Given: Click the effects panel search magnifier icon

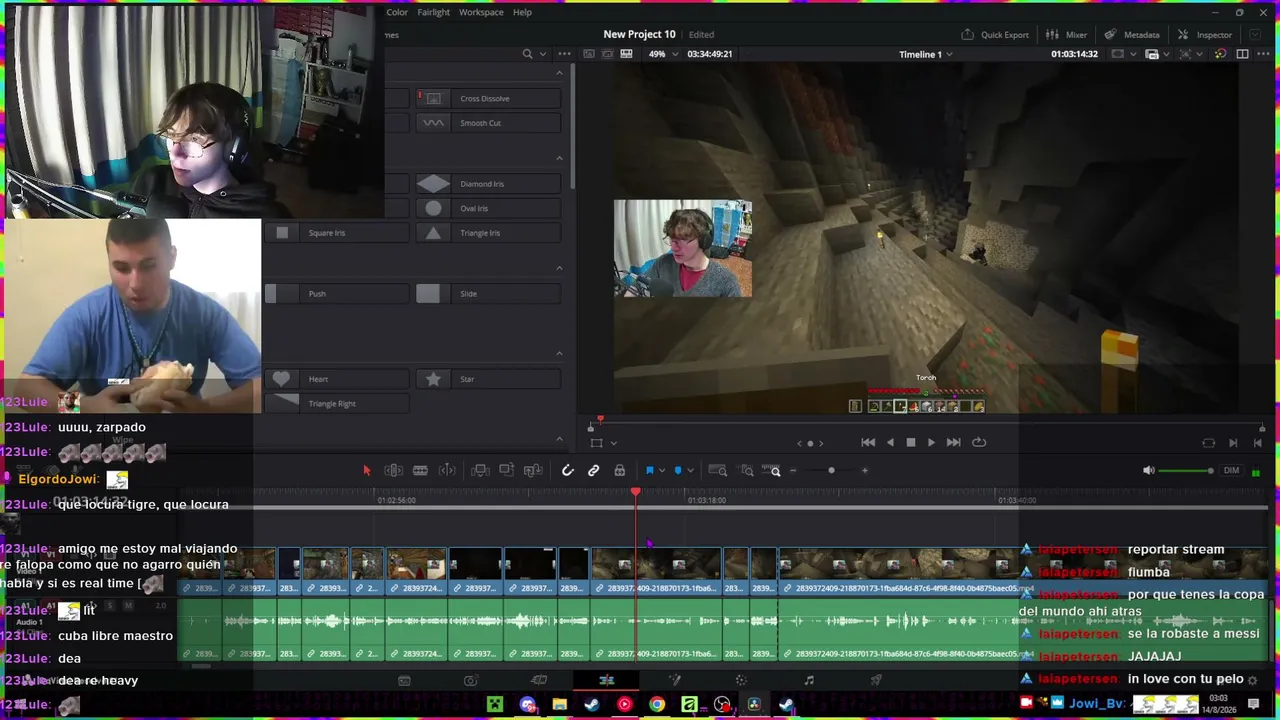Looking at the screenshot, I should 527,54.
